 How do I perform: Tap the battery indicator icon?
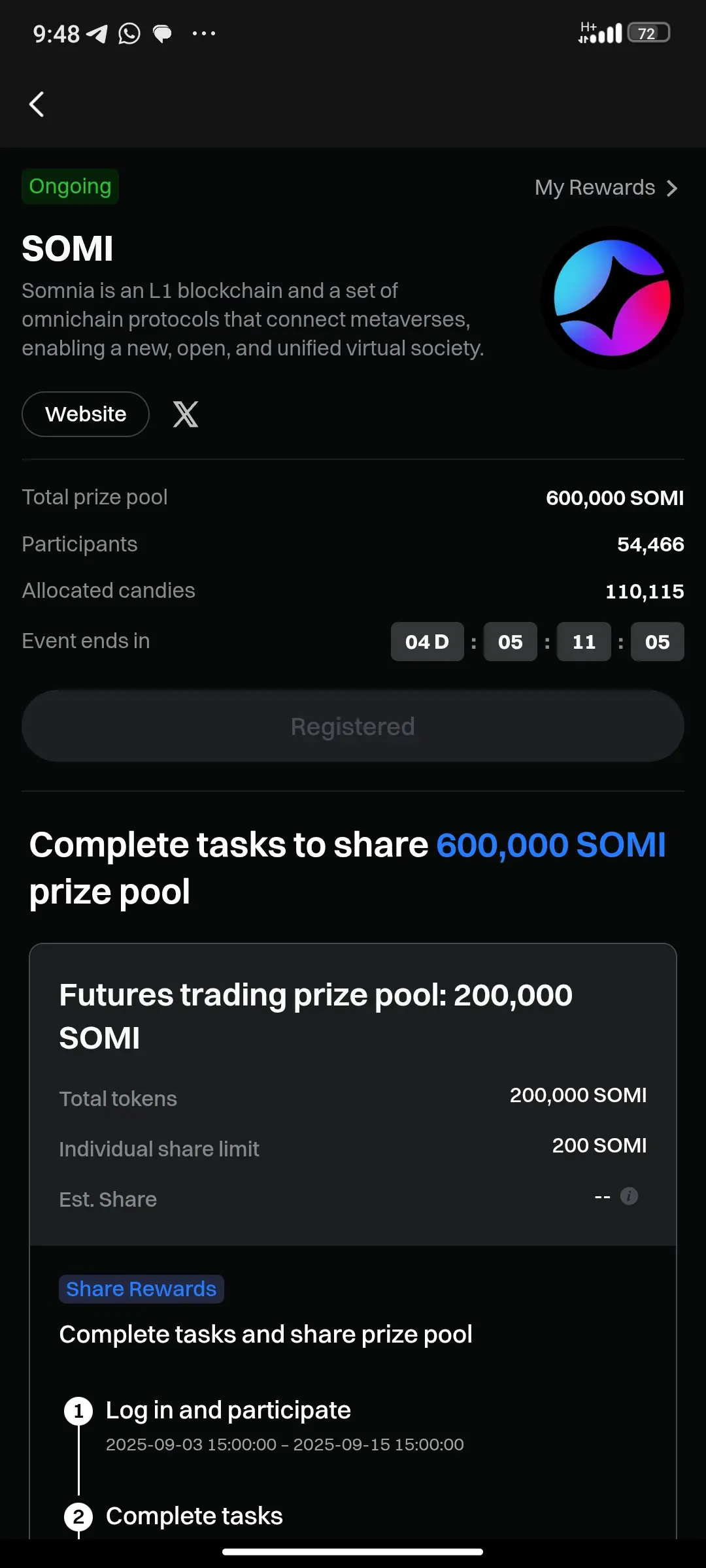tap(648, 33)
